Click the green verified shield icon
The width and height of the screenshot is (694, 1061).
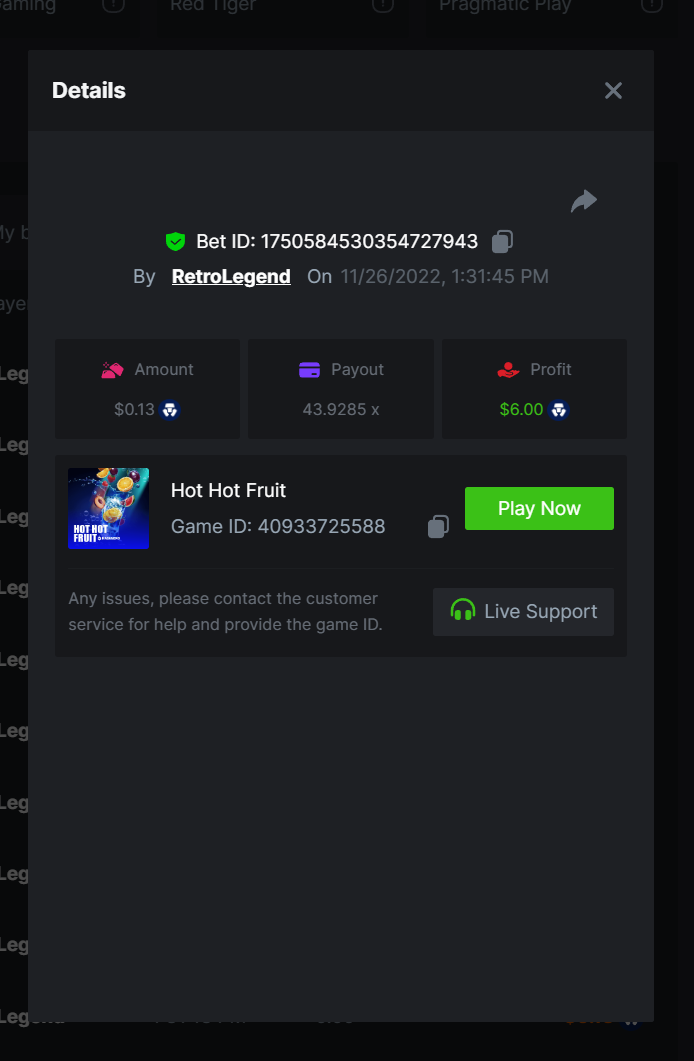tap(175, 242)
